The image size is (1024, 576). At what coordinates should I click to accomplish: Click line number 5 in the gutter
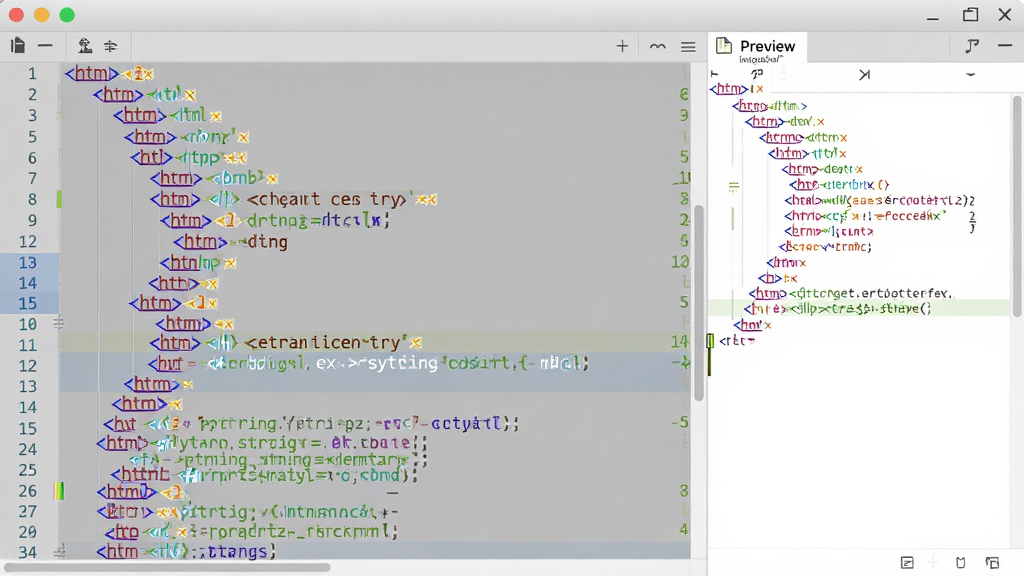pyautogui.click(x=32, y=137)
